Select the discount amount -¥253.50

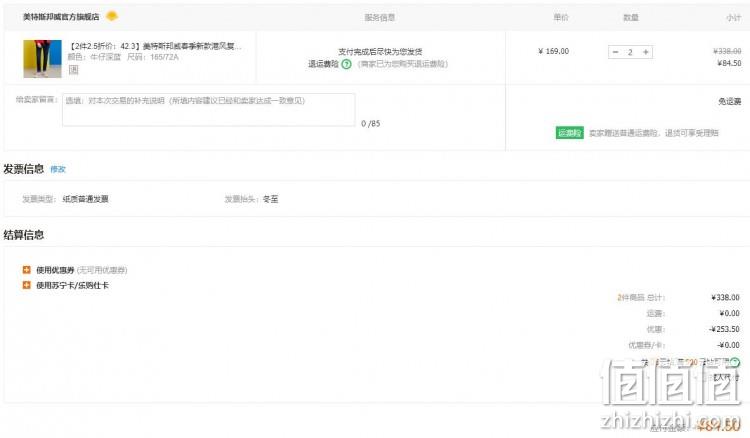click(724, 329)
